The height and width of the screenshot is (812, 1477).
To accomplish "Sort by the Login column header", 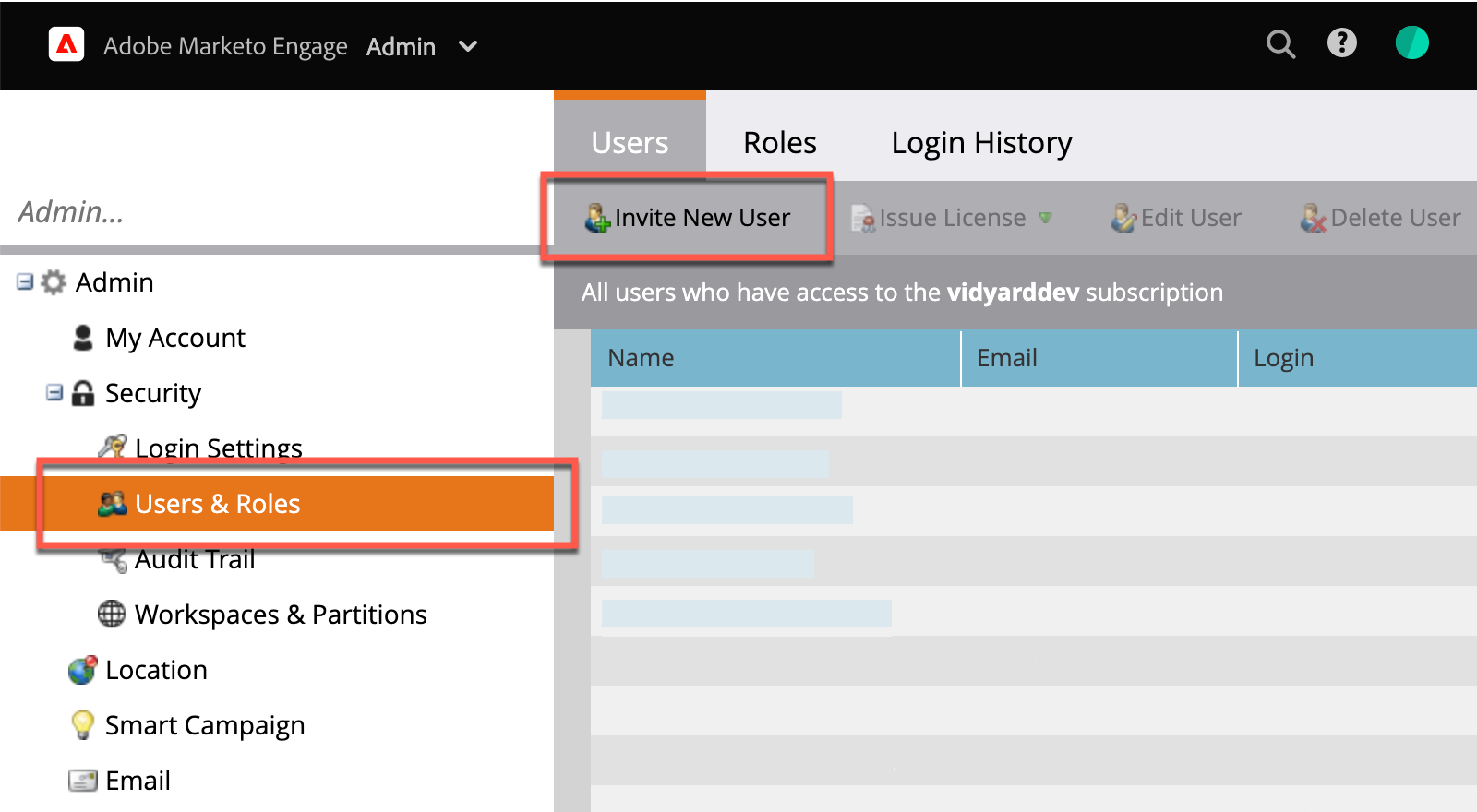I will 1358,358.
